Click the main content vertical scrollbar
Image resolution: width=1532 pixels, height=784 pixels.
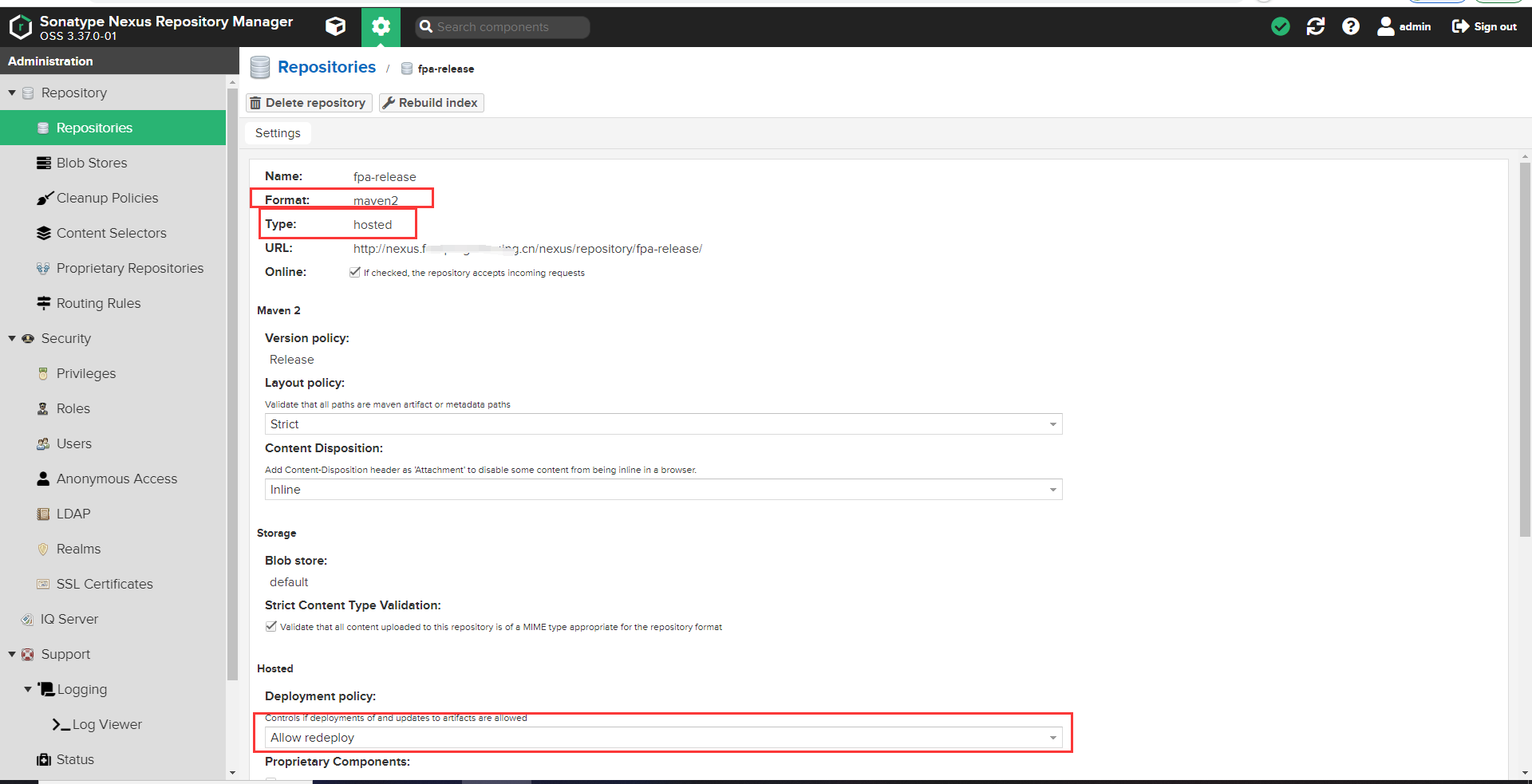pyautogui.click(x=1525, y=350)
